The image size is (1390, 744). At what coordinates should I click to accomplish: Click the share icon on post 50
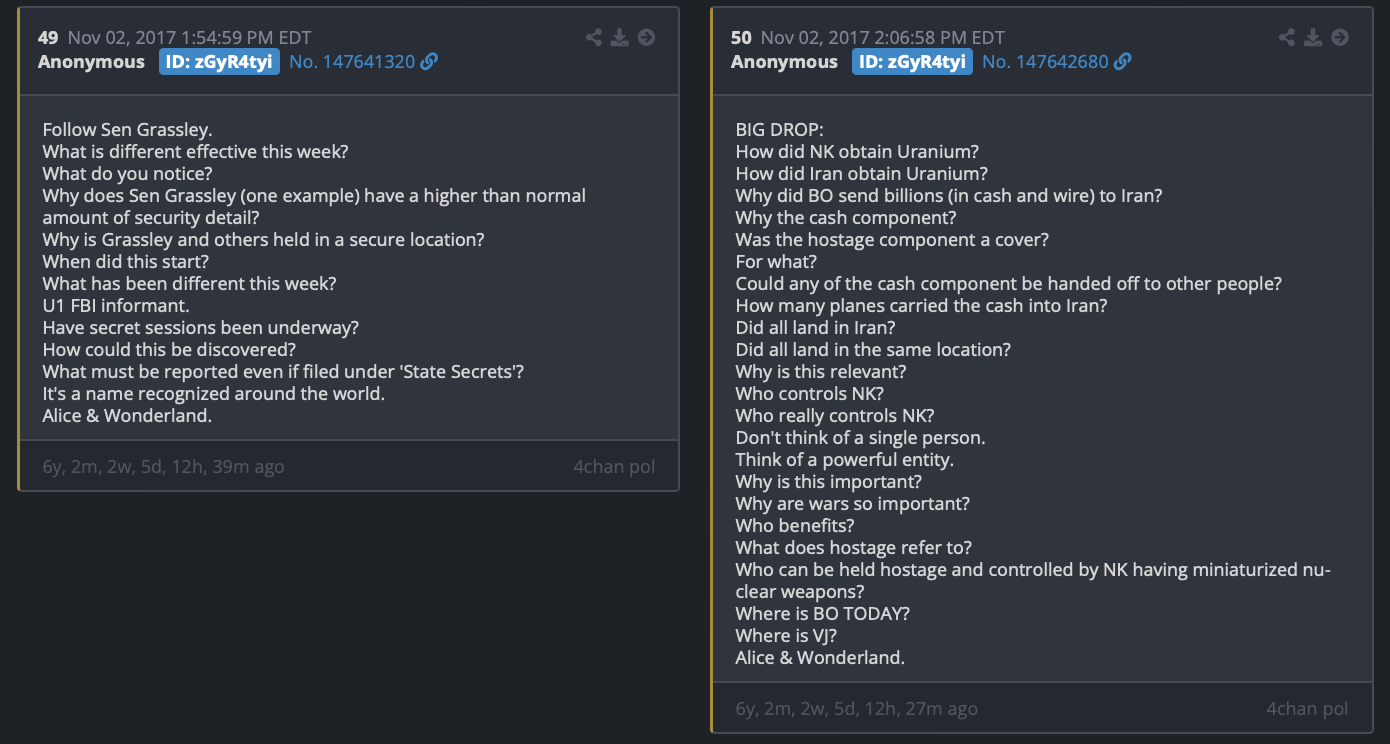(1287, 38)
